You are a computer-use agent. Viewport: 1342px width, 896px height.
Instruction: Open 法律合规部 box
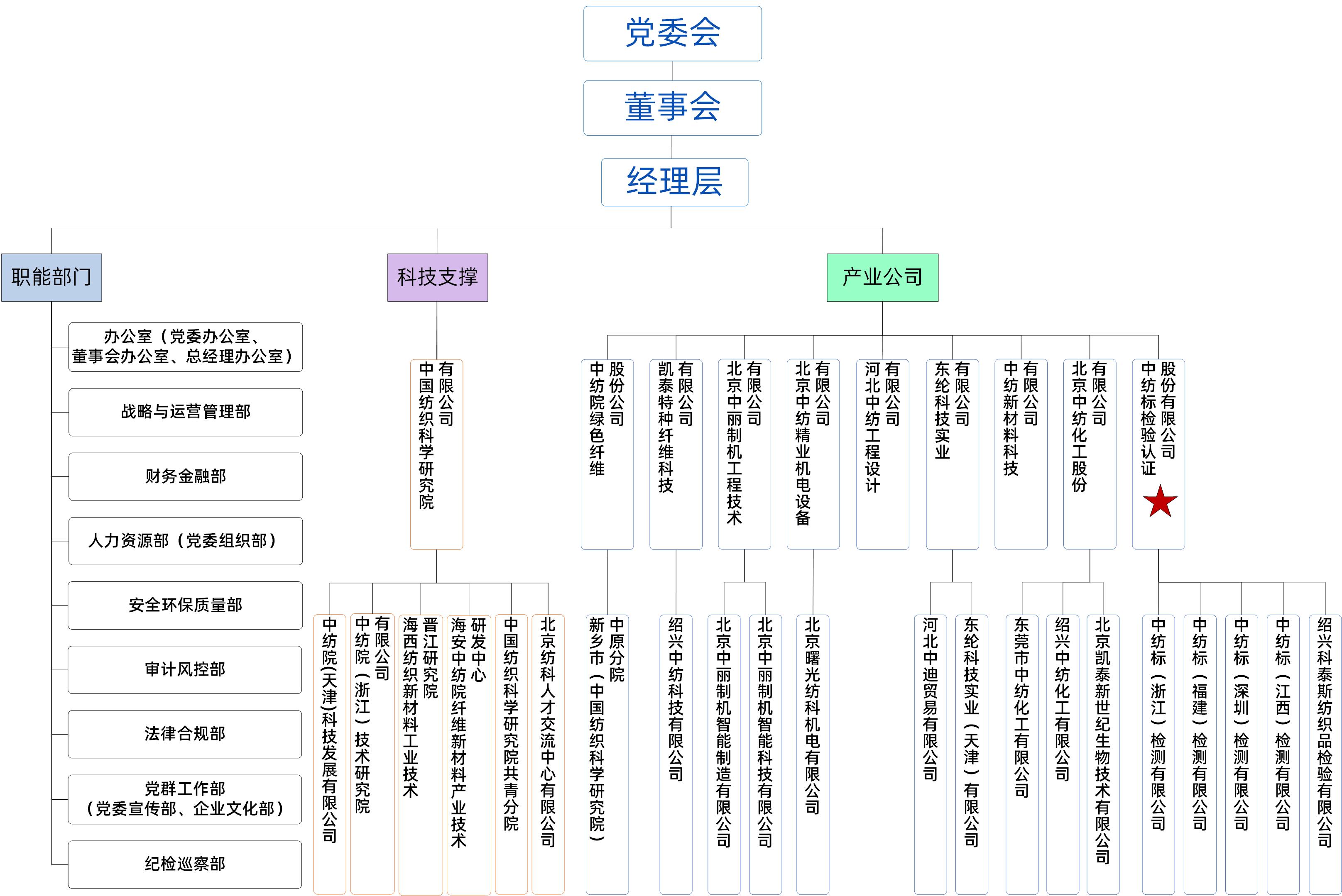point(185,734)
